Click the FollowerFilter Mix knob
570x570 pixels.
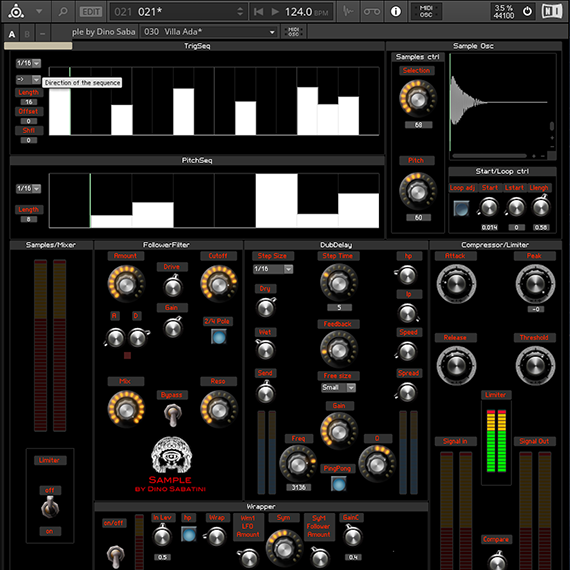[x=126, y=409]
